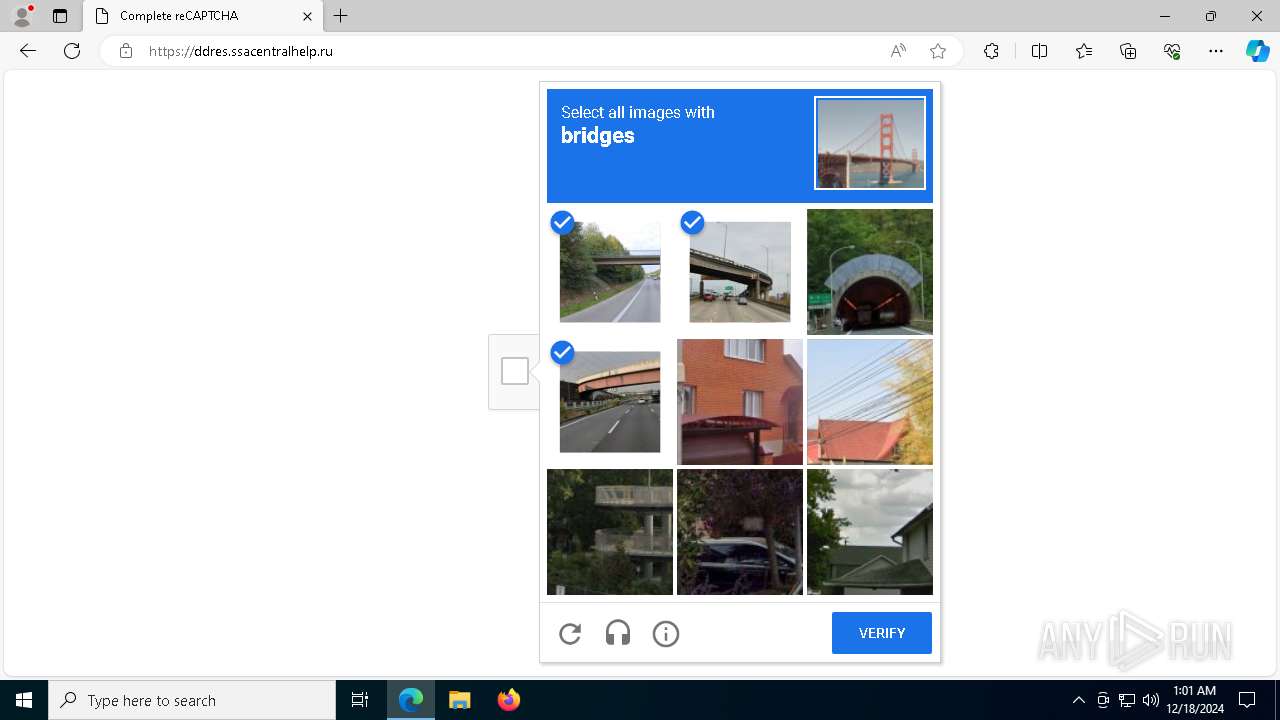Select the concrete balcony structure in trees tile
Screen dimensions: 1280x720
pyautogui.click(x=610, y=532)
